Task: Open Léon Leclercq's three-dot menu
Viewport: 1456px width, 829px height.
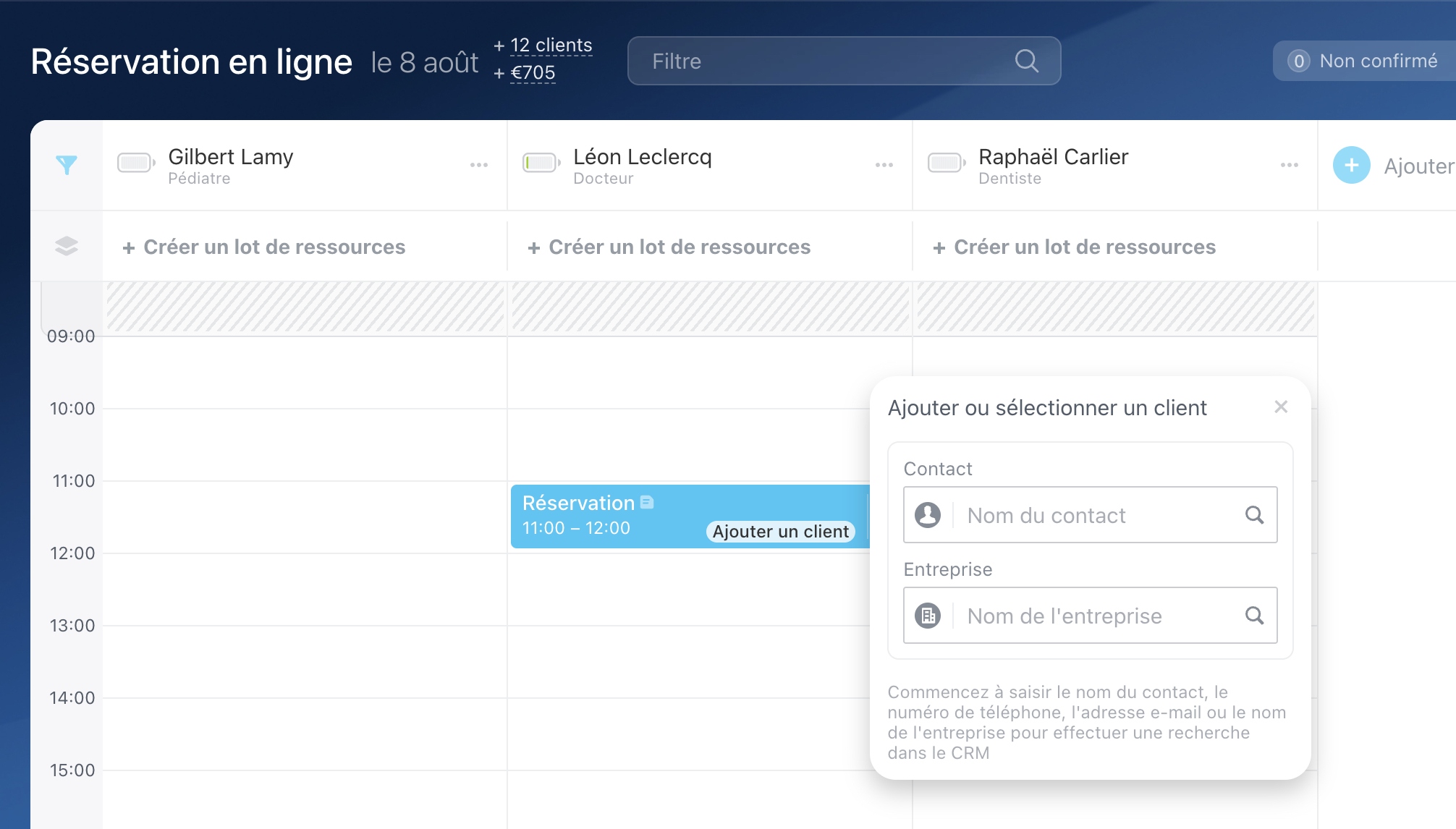Action: coord(884,166)
